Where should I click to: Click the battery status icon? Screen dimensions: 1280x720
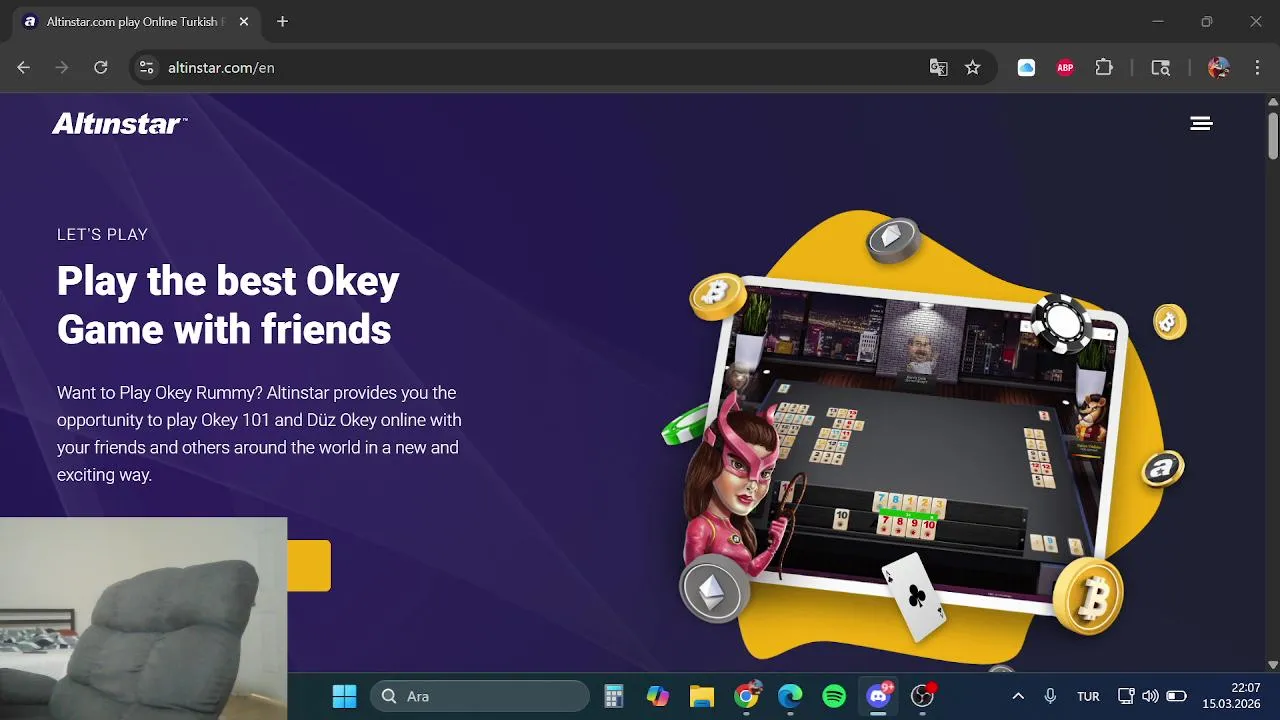(1177, 696)
